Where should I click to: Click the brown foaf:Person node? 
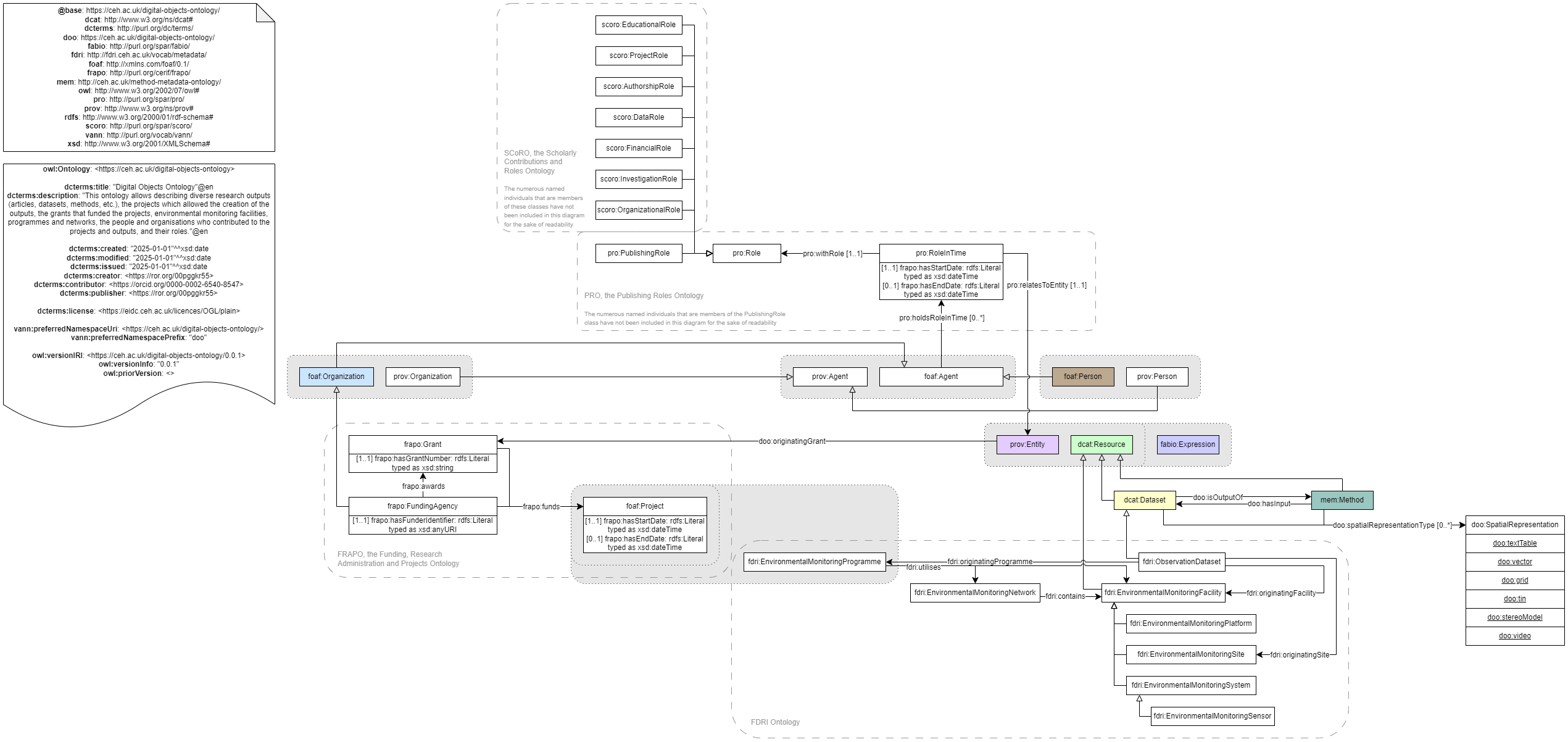point(1082,377)
